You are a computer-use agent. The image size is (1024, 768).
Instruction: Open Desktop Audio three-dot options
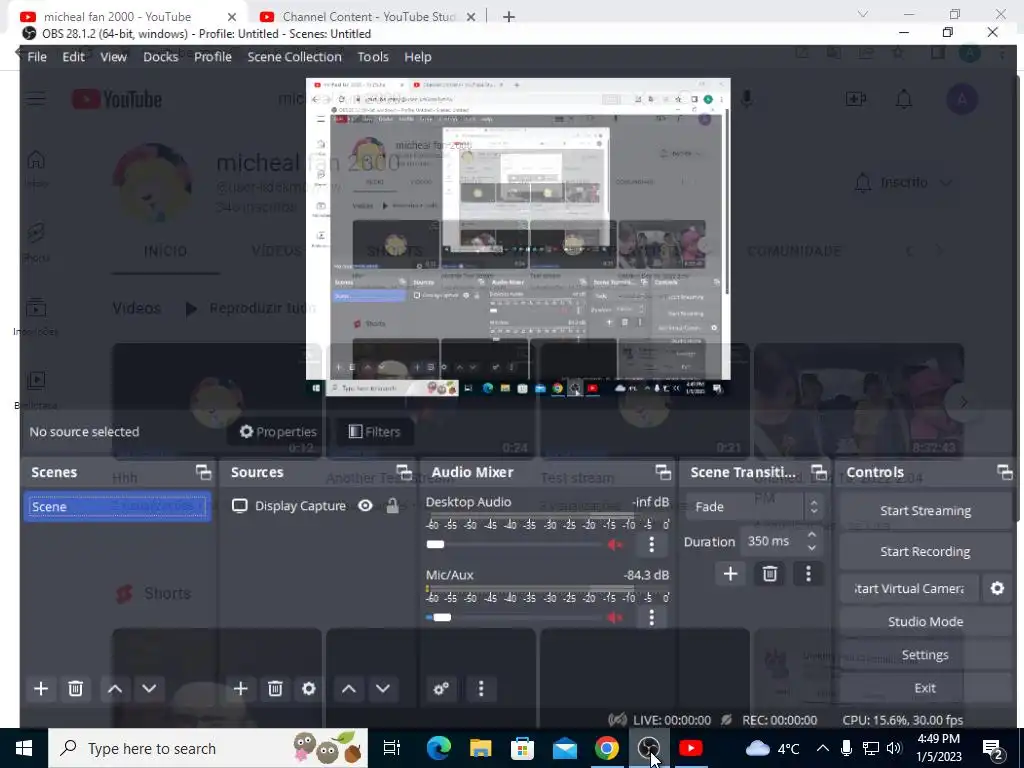pos(651,544)
